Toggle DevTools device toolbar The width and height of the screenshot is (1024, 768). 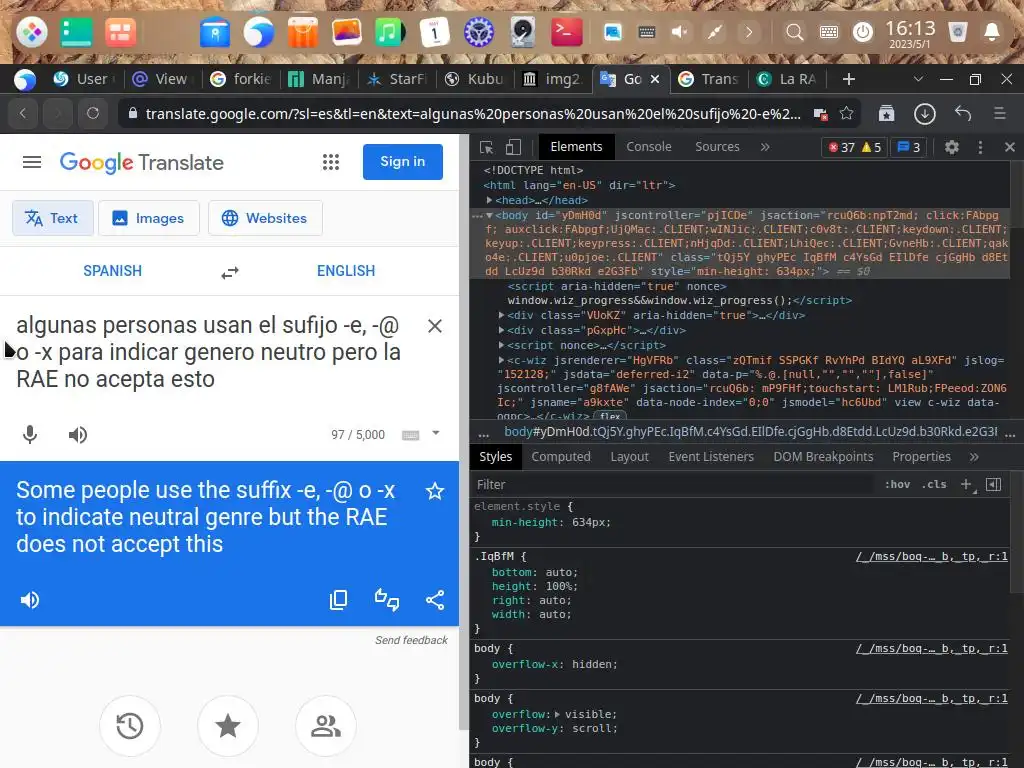[x=513, y=147]
